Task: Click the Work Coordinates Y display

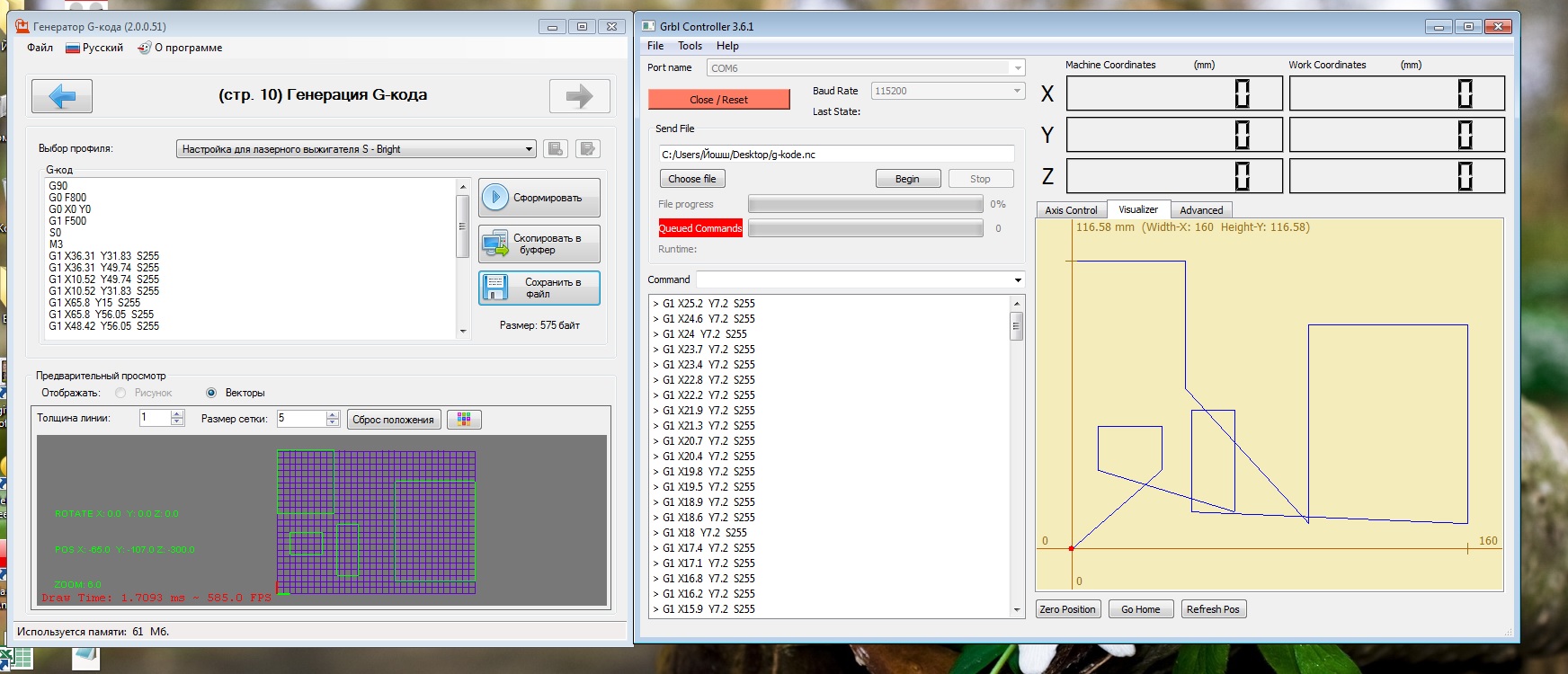Action: click(1397, 135)
